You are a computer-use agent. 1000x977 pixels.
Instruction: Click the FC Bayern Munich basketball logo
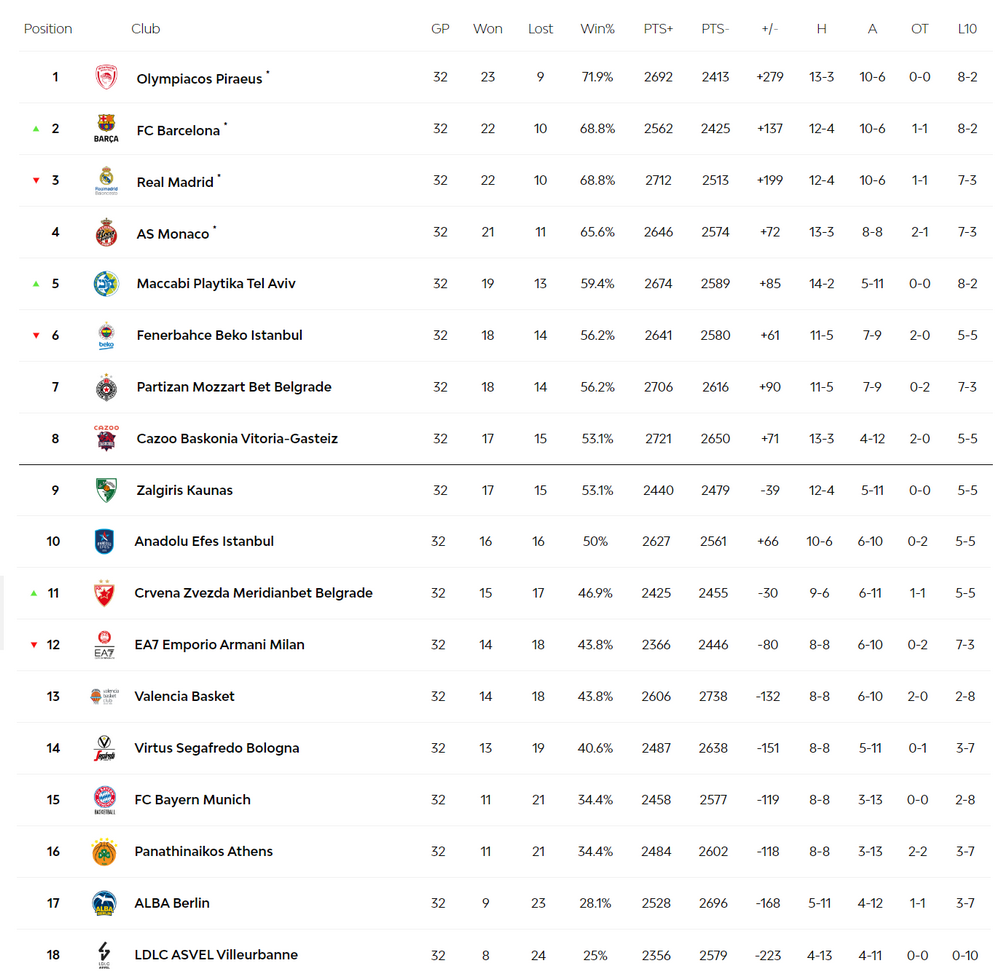tap(105, 800)
